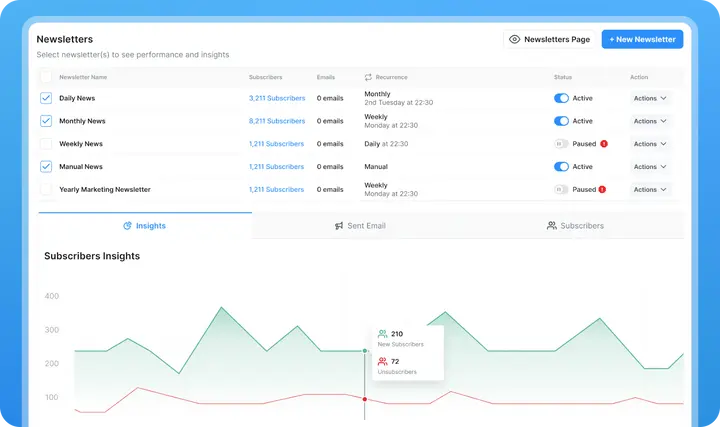Click 'Daily at 22:30' recurrence text
The width and height of the screenshot is (720, 427).
pyautogui.click(x=386, y=144)
